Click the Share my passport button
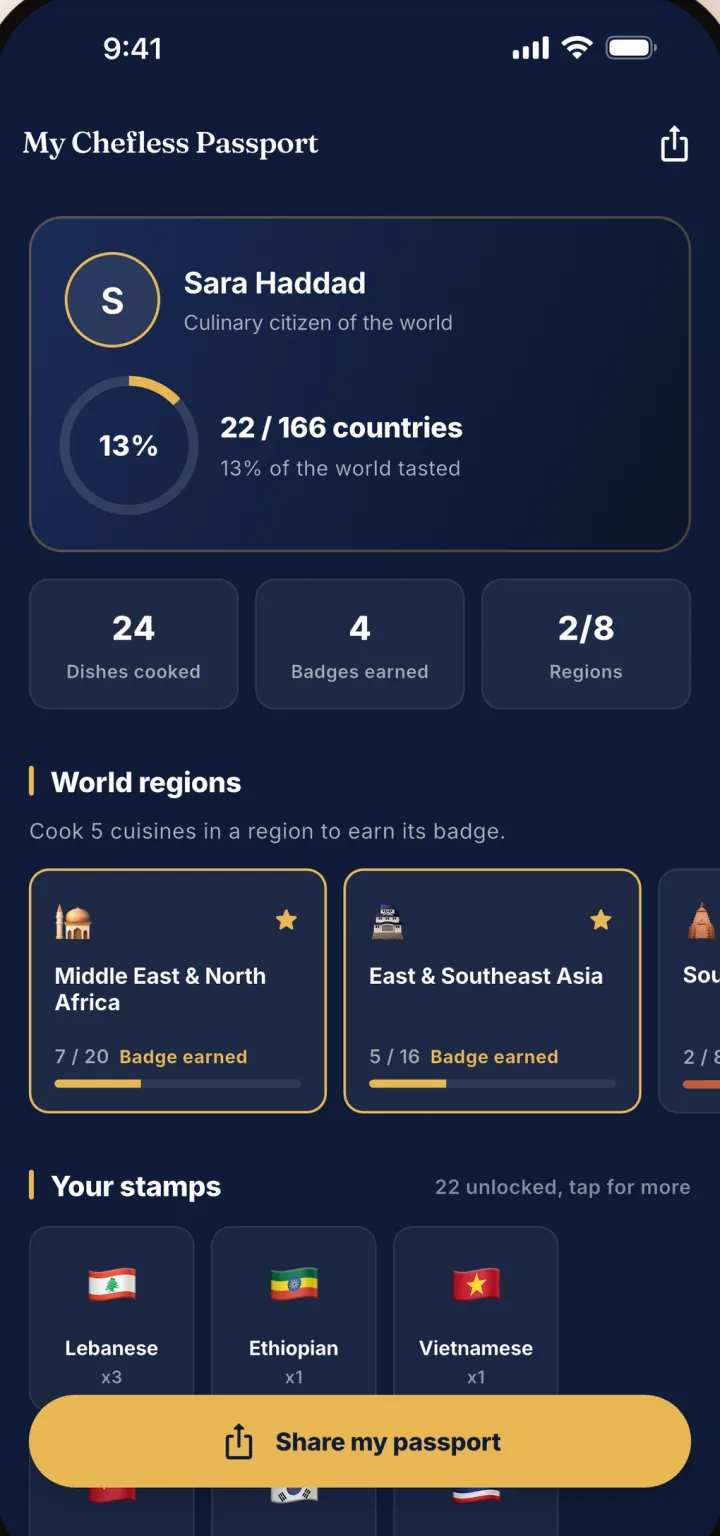The width and height of the screenshot is (720, 1536). point(360,1442)
